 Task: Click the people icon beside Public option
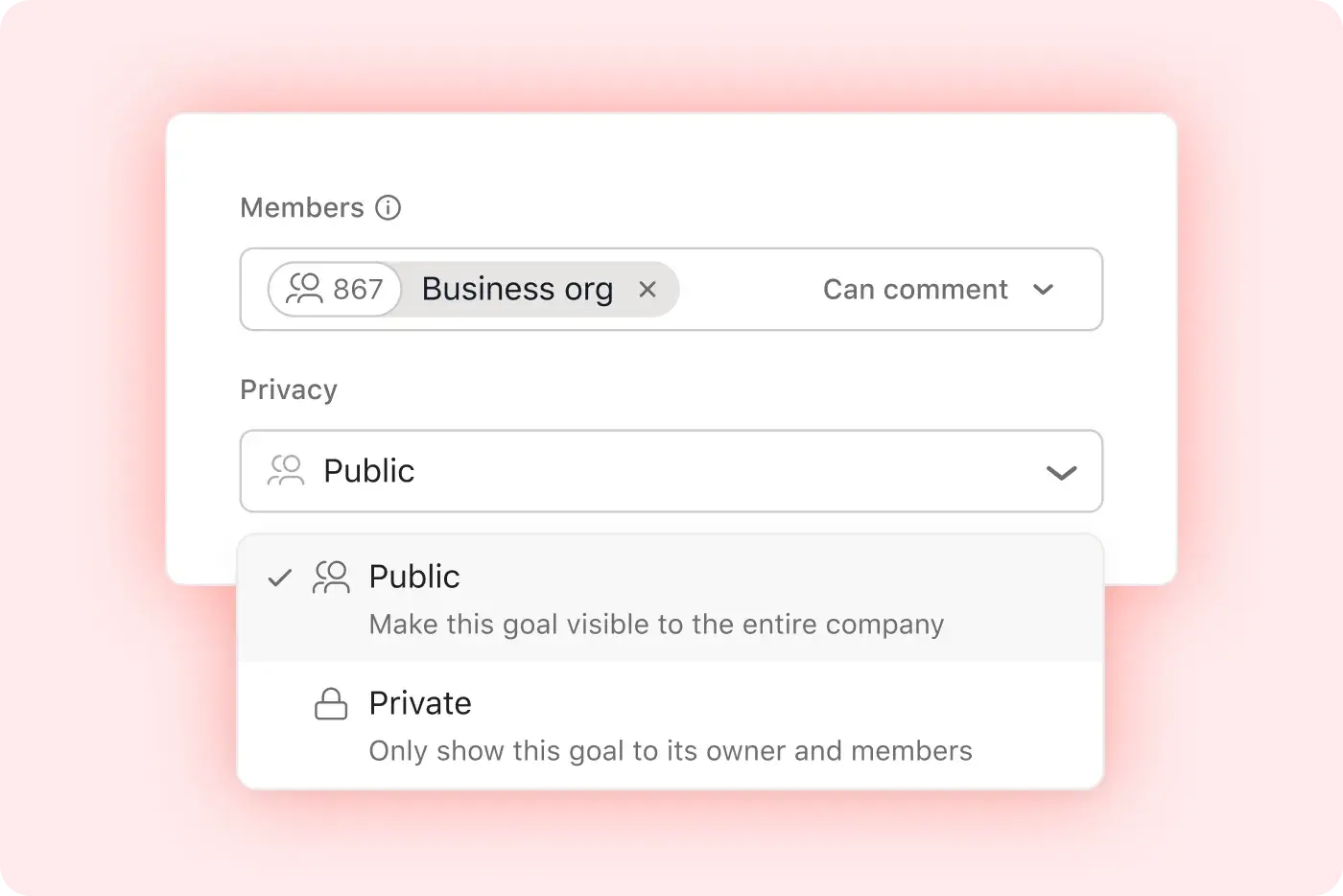331,577
